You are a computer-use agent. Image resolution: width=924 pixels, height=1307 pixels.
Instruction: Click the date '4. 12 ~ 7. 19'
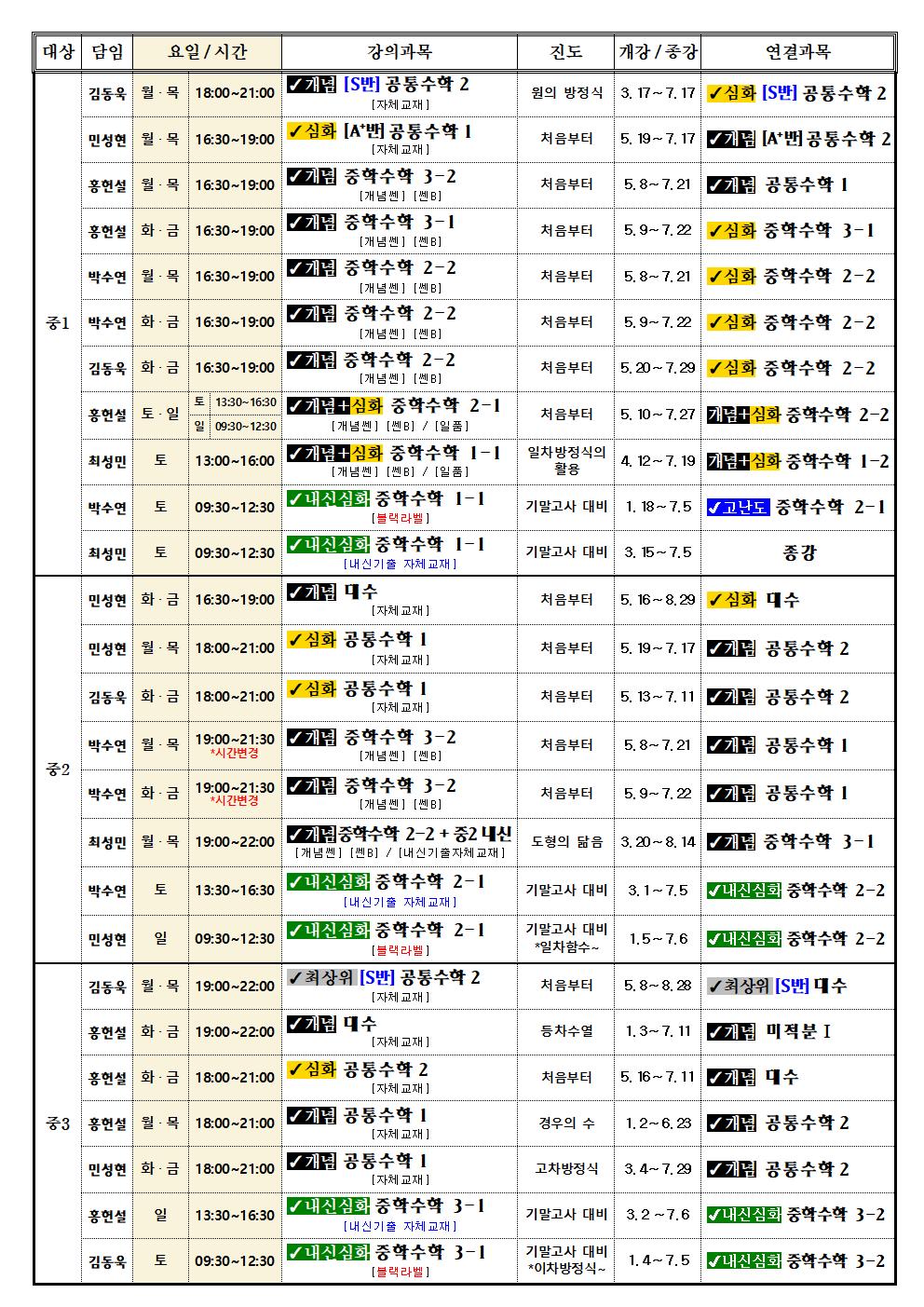tap(658, 460)
